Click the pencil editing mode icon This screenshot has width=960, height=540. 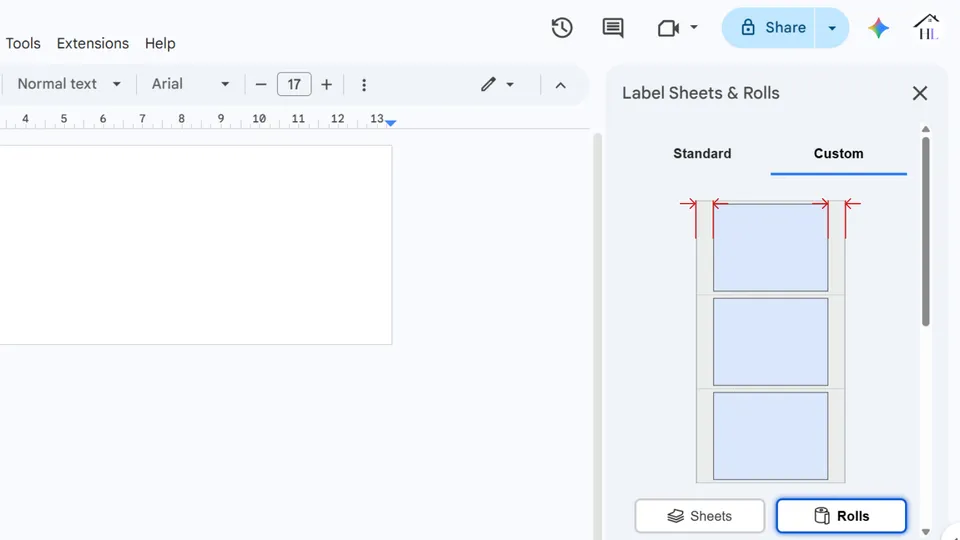point(488,84)
